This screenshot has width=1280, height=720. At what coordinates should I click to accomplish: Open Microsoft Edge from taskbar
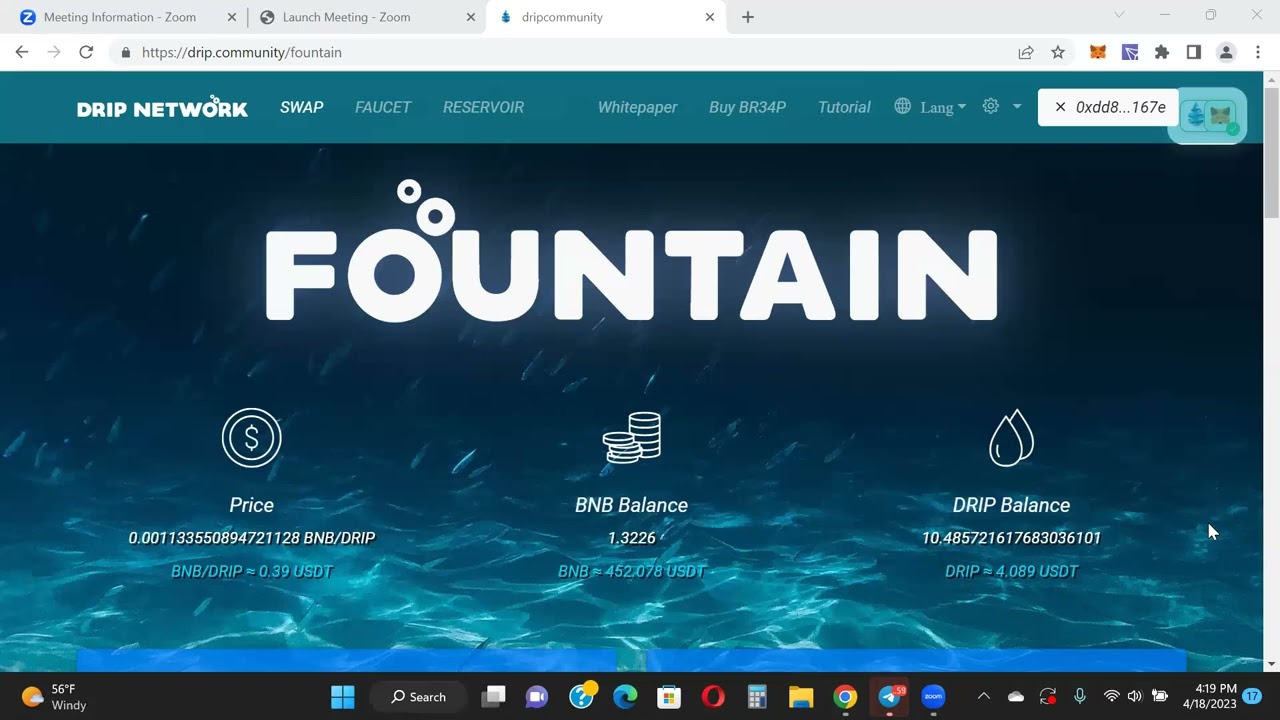click(625, 697)
